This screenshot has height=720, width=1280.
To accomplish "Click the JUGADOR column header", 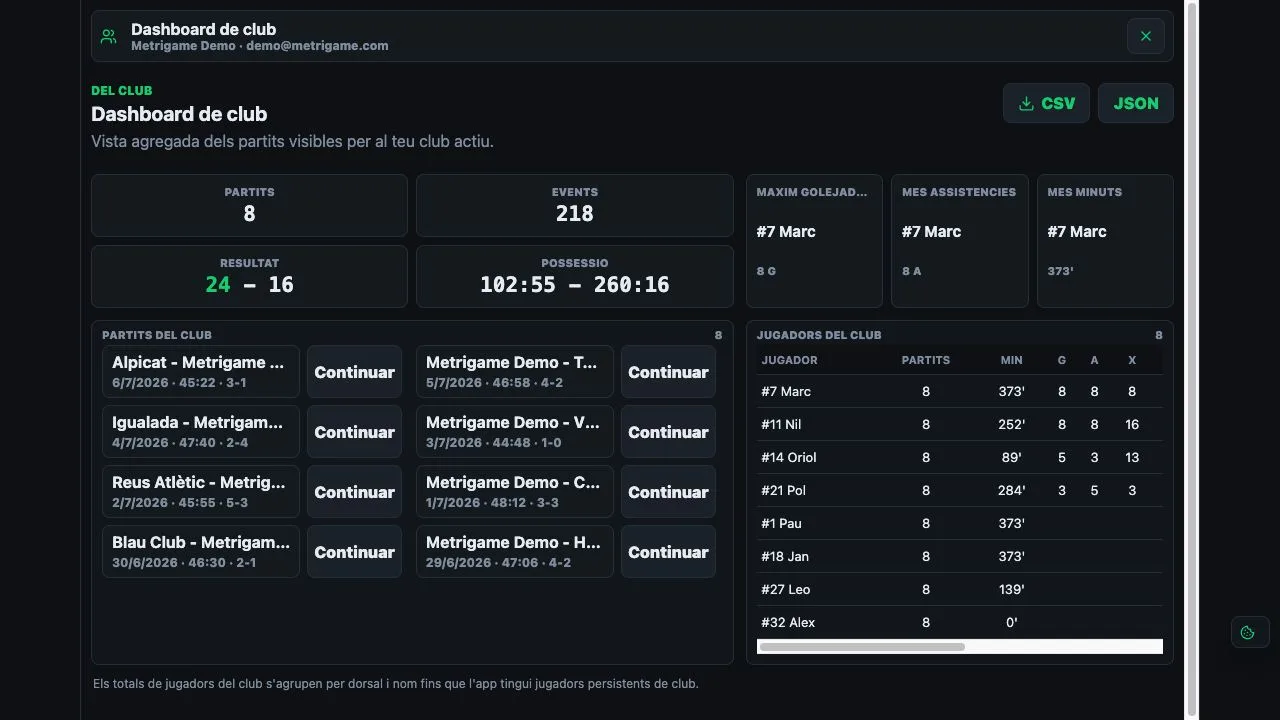I will pos(789,360).
